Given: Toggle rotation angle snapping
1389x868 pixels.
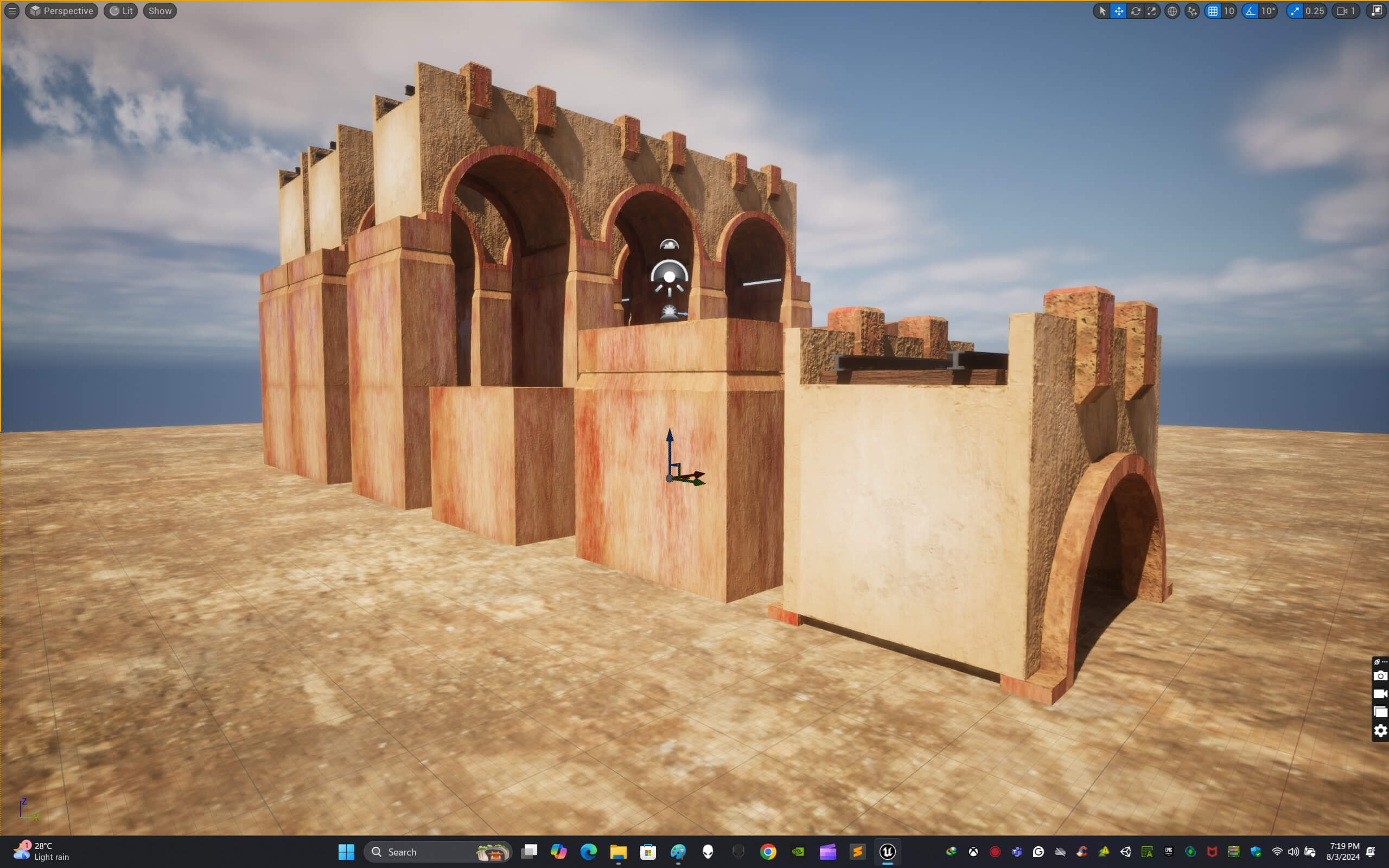Looking at the screenshot, I should coord(1251,11).
